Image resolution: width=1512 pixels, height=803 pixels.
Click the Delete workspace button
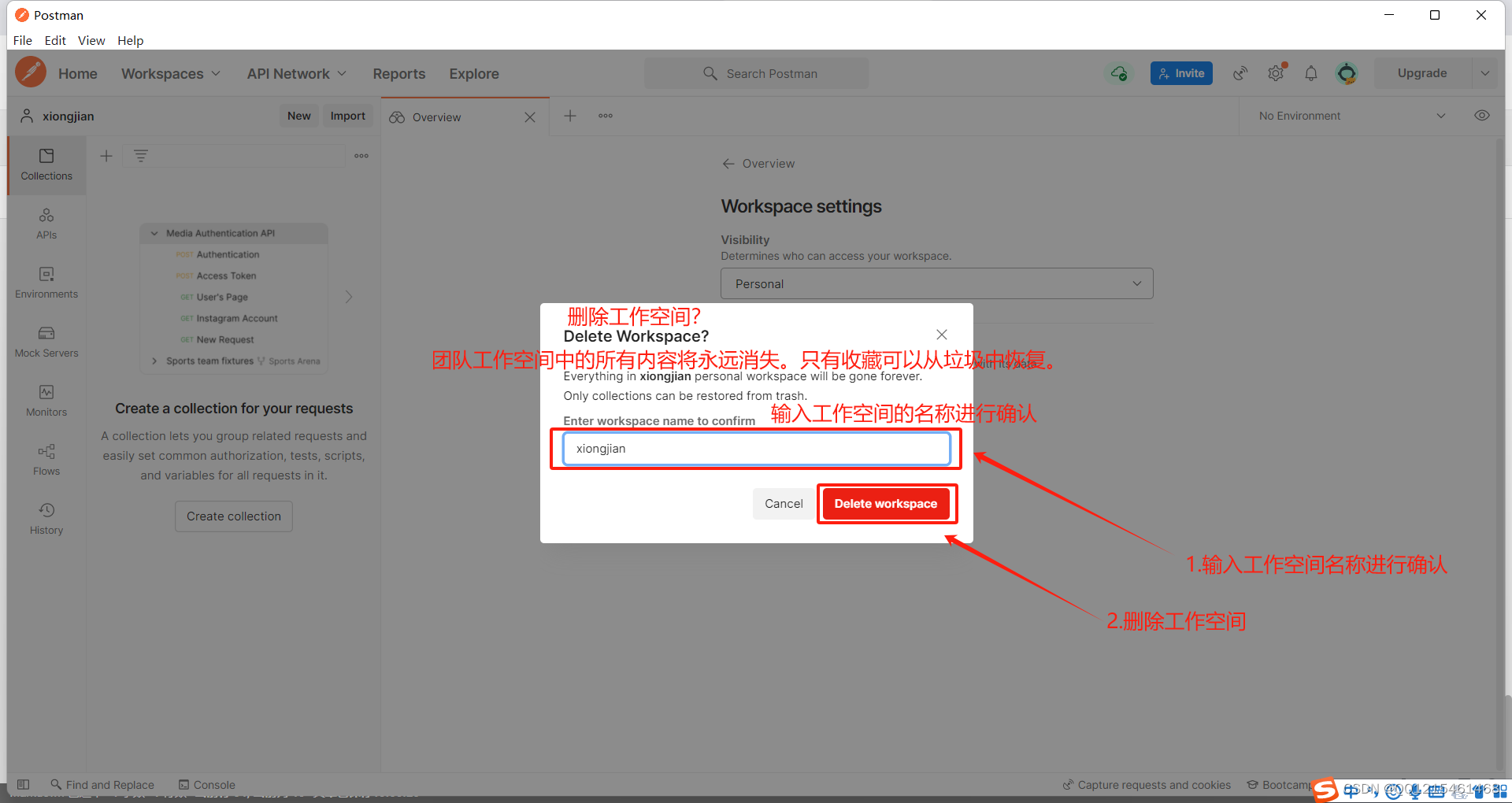coord(886,504)
